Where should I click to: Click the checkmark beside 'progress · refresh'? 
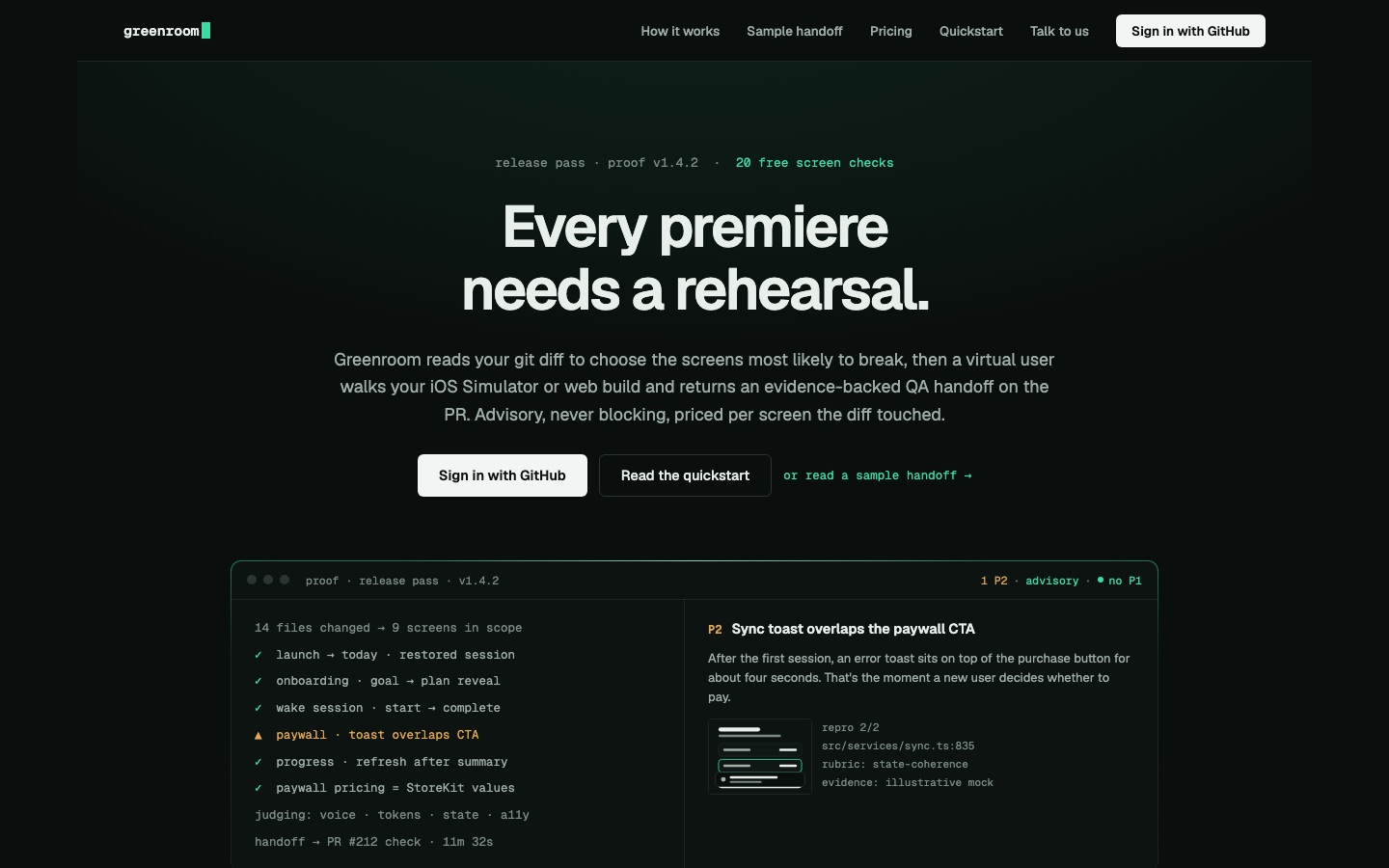point(259,762)
